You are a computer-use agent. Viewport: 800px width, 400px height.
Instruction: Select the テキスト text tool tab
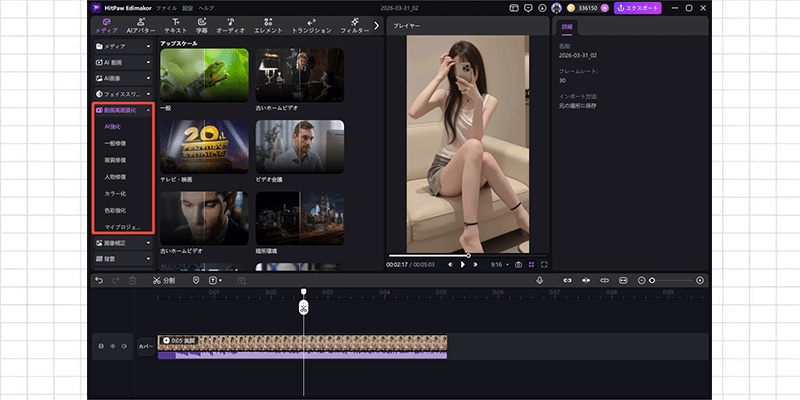(x=176, y=25)
